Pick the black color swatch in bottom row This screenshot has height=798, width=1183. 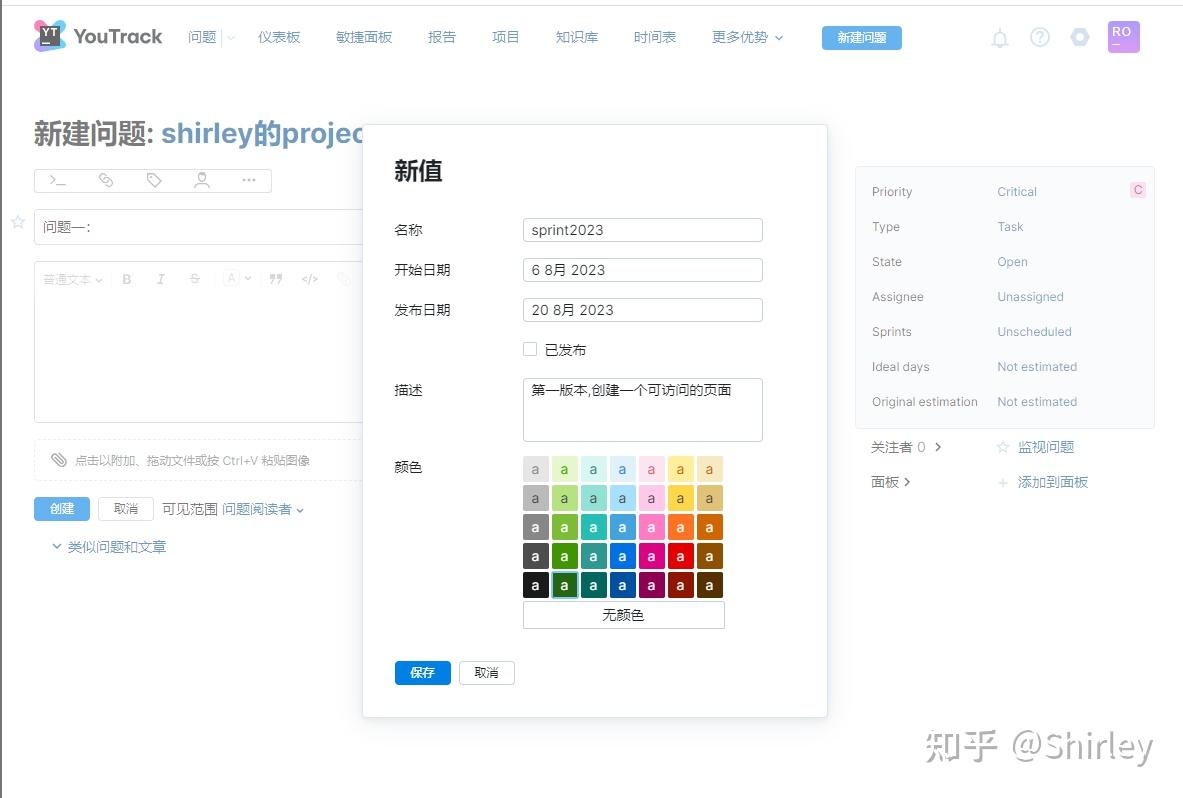(x=535, y=585)
